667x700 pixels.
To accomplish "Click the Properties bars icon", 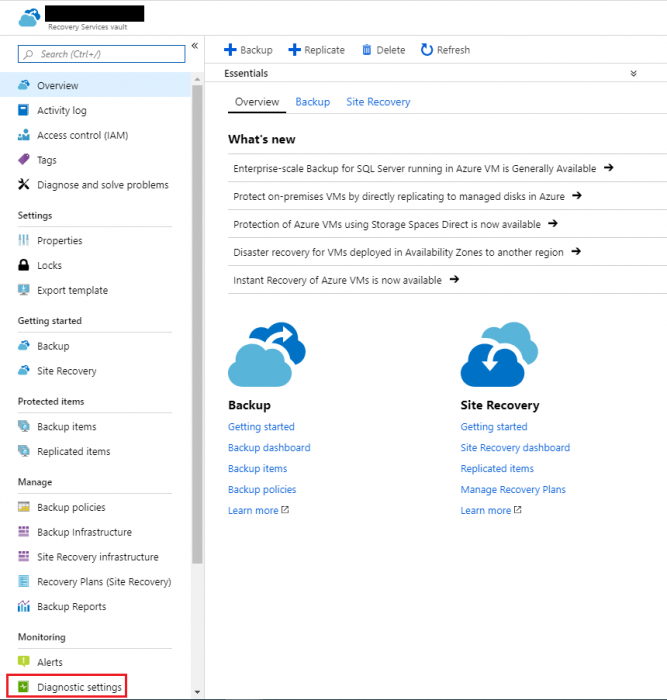I will click(x=24, y=240).
